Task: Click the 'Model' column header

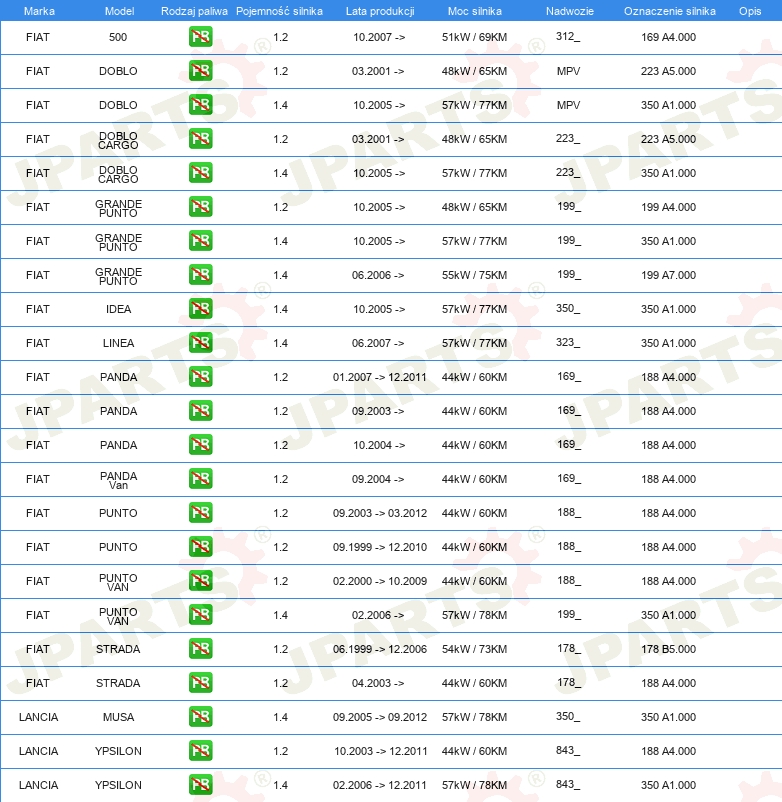Action: [x=119, y=11]
